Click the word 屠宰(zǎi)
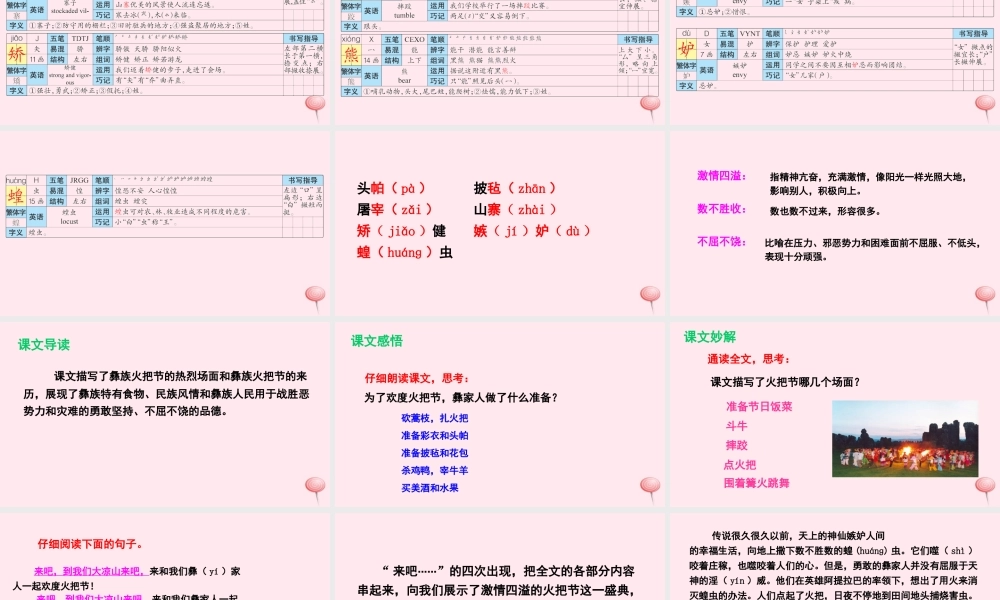This screenshot has width=1000, height=600. 395,209
